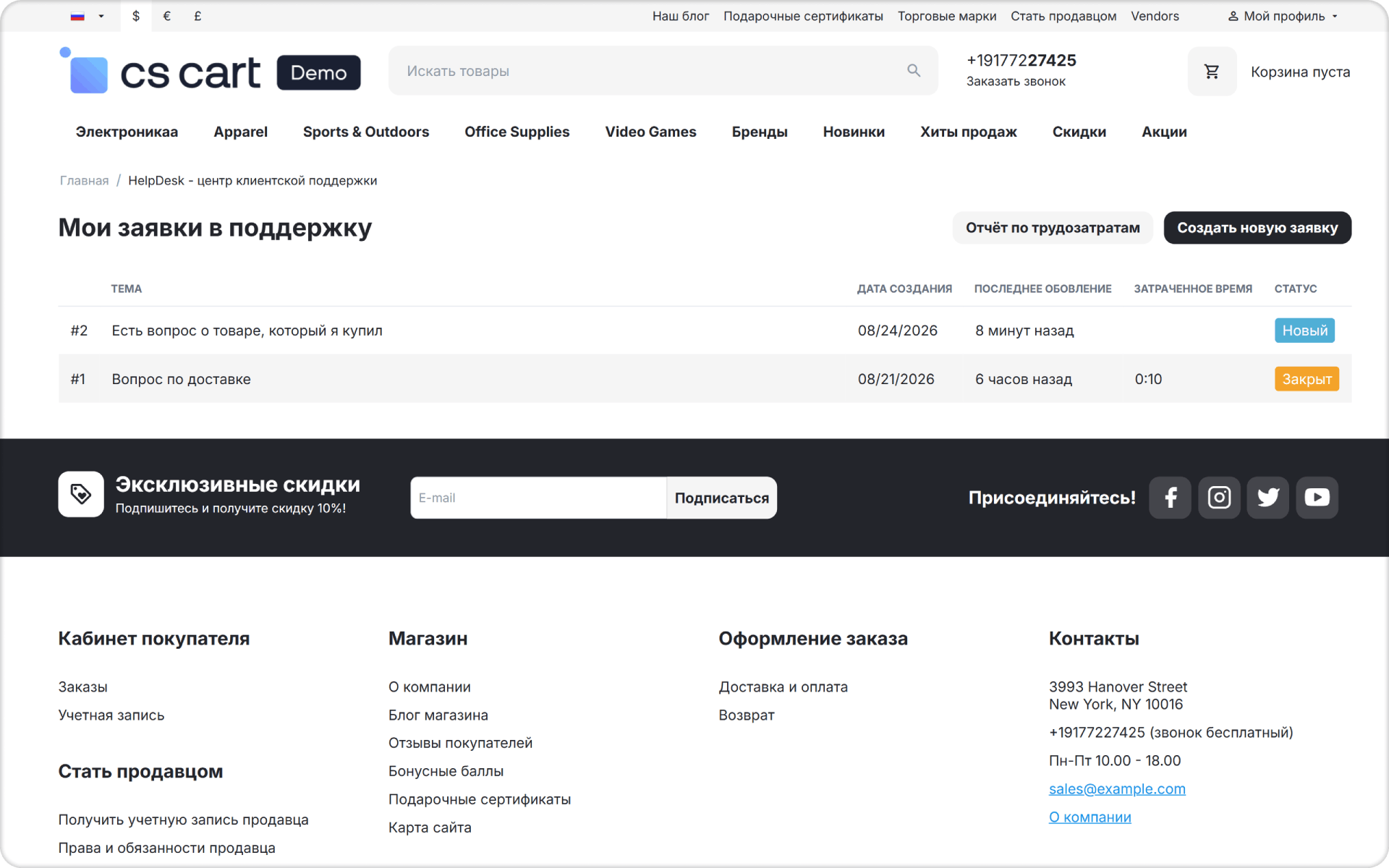Screen dimensions: 1389x868
Task: Switch currency to pound sterling
Action: tap(197, 16)
